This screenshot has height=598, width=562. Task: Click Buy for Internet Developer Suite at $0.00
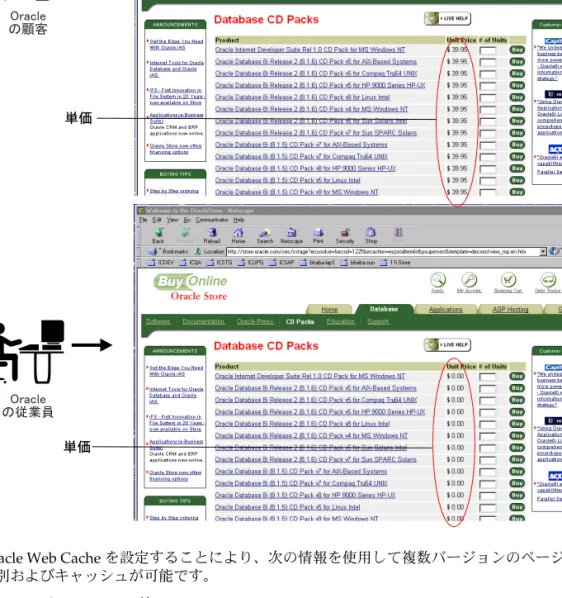[517, 376]
